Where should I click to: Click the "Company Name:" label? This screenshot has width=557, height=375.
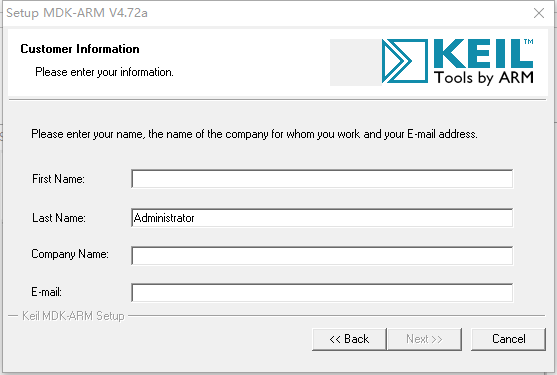[70, 254]
